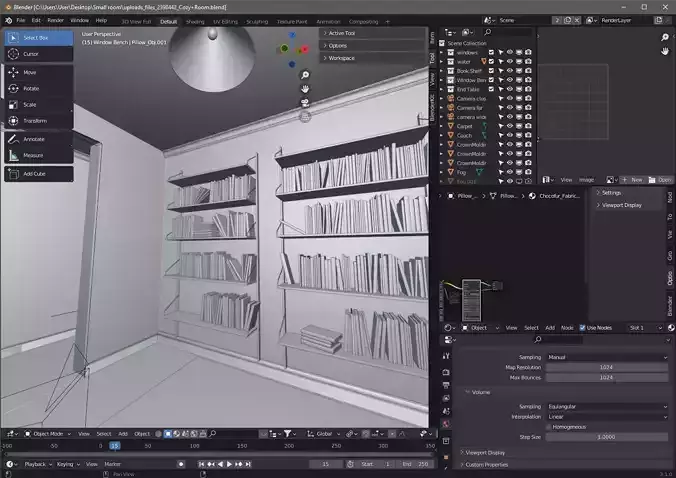
Task: Toggle the Use Nodes checkbox
Action: (x=582, y=328)
